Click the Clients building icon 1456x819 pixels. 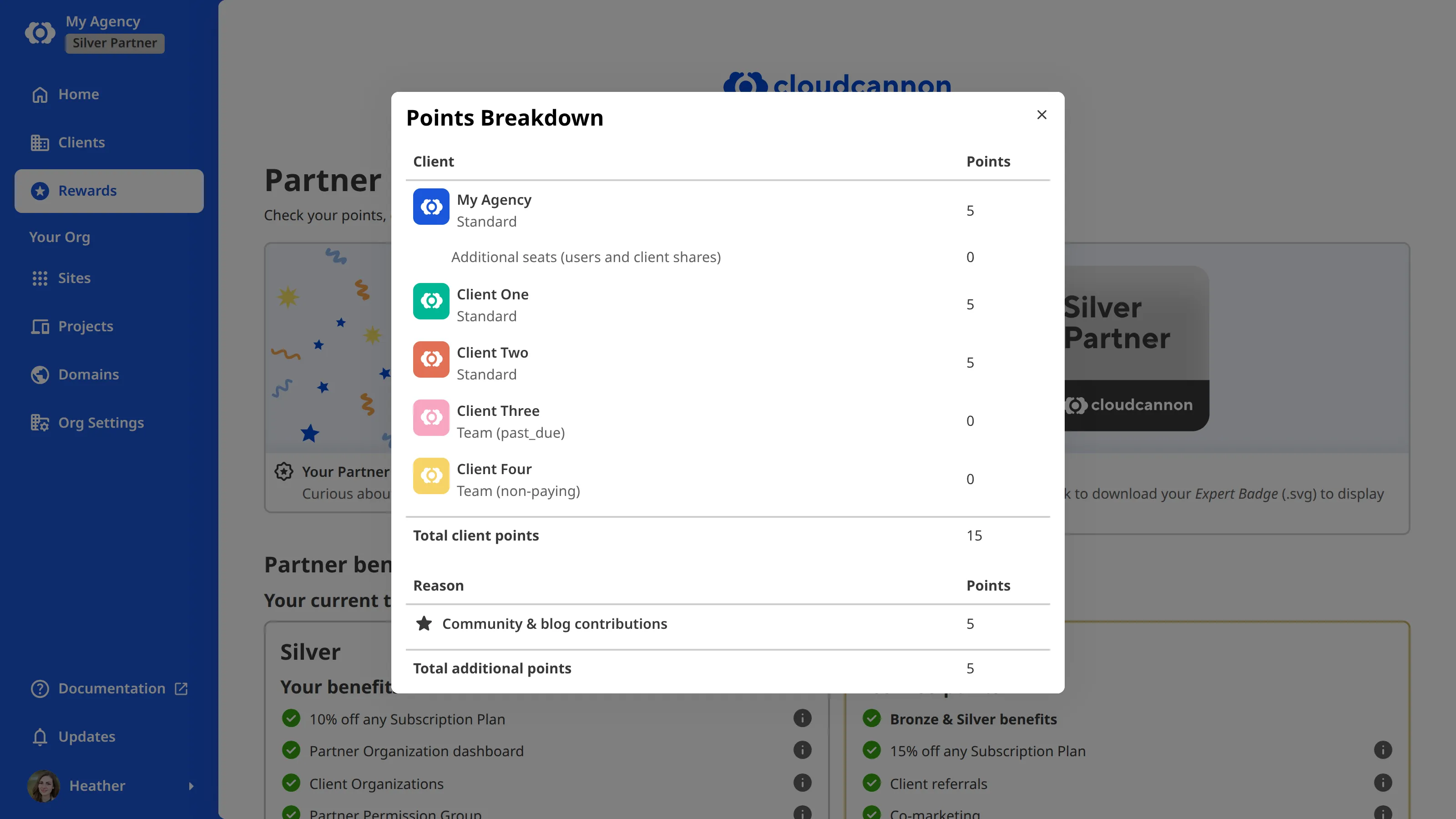point(40,142)
